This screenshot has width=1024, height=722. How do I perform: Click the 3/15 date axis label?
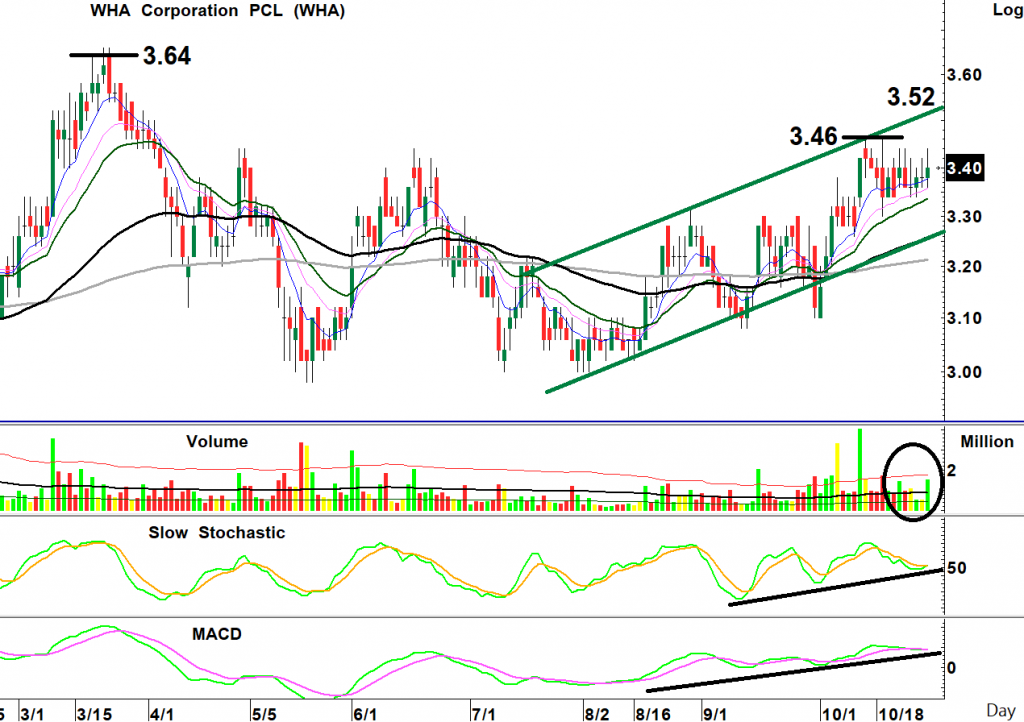(94, 714)
